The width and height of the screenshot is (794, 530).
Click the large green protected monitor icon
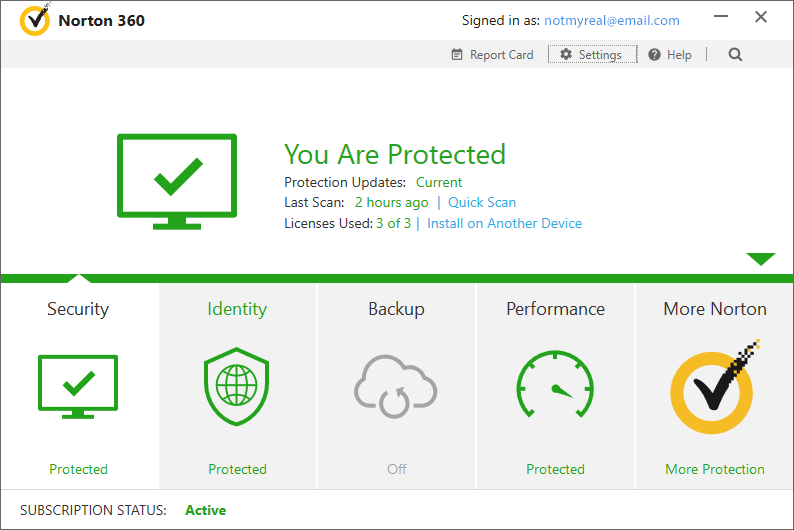177,181
